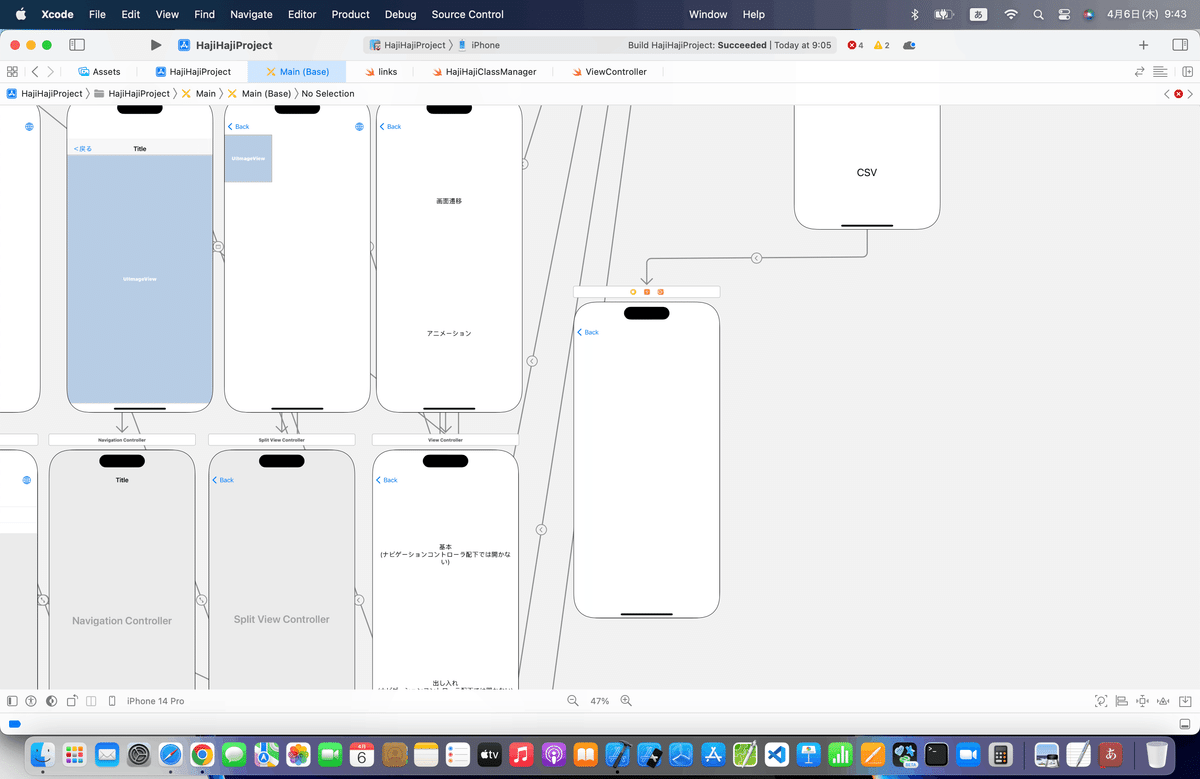Switch to the Assets tab
This screenshot has height=779, width=1200.
pos(99,72)
